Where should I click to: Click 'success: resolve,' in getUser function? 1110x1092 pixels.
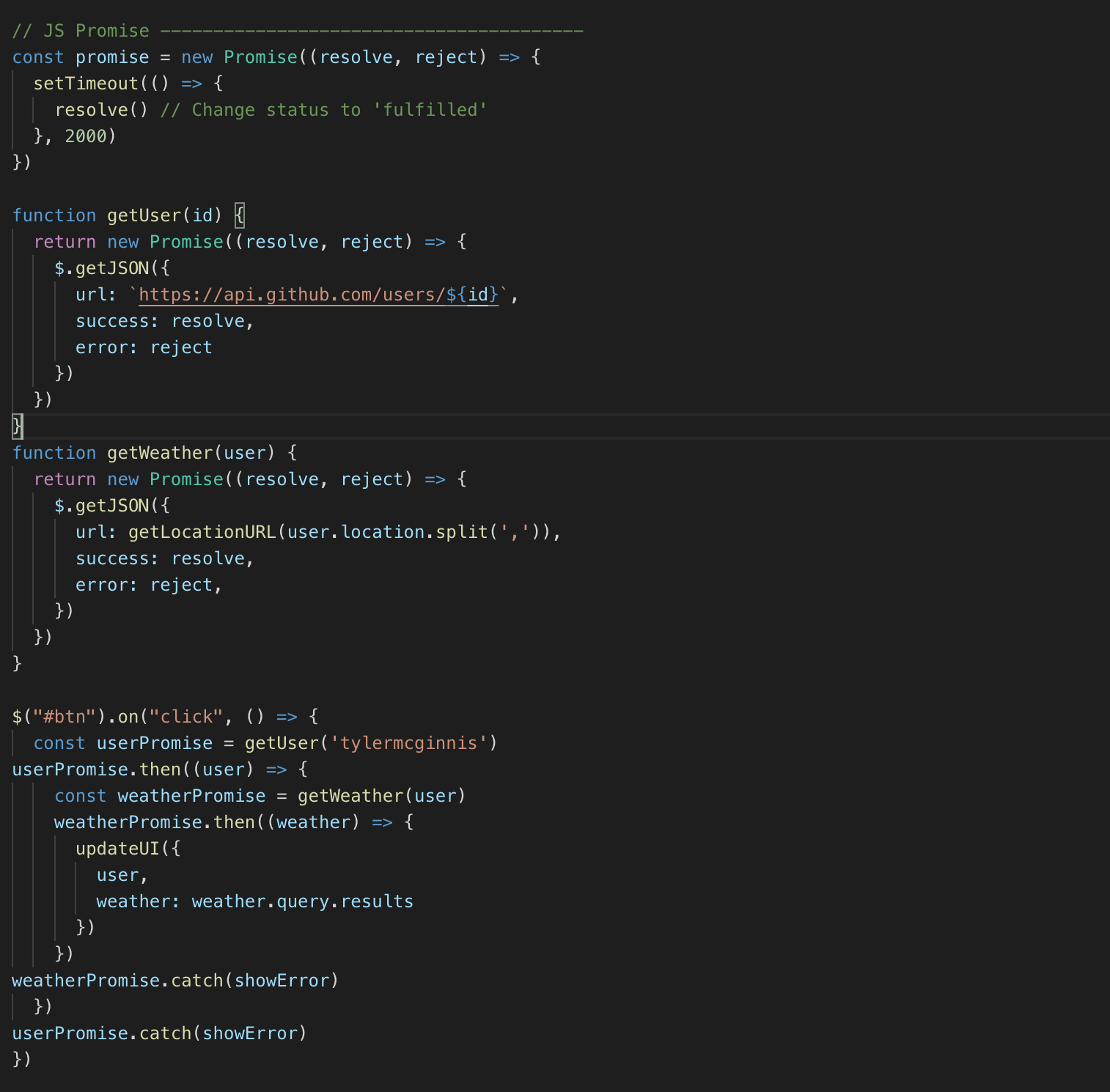(165, 321)
